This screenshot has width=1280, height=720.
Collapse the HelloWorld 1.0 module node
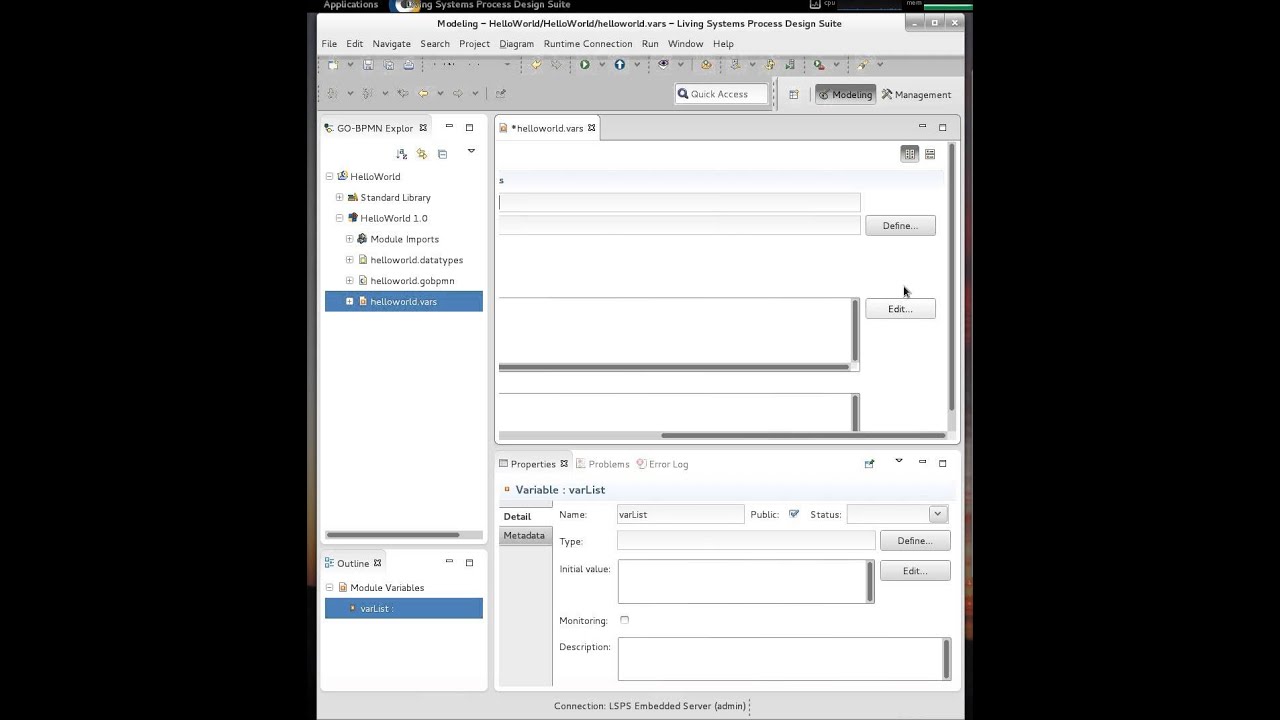(x=339, y=218)
